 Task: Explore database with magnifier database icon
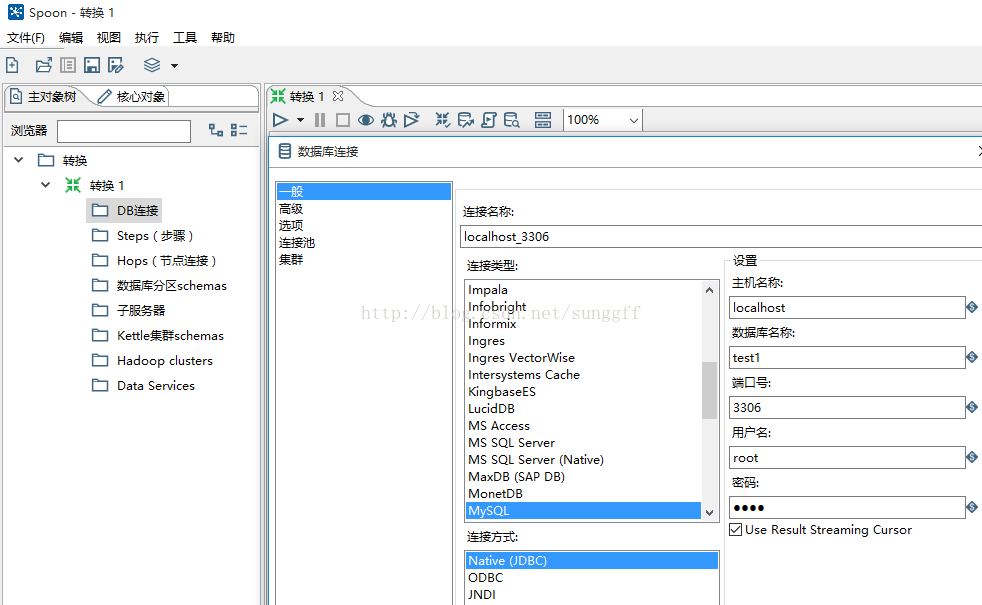click(512, 120)
